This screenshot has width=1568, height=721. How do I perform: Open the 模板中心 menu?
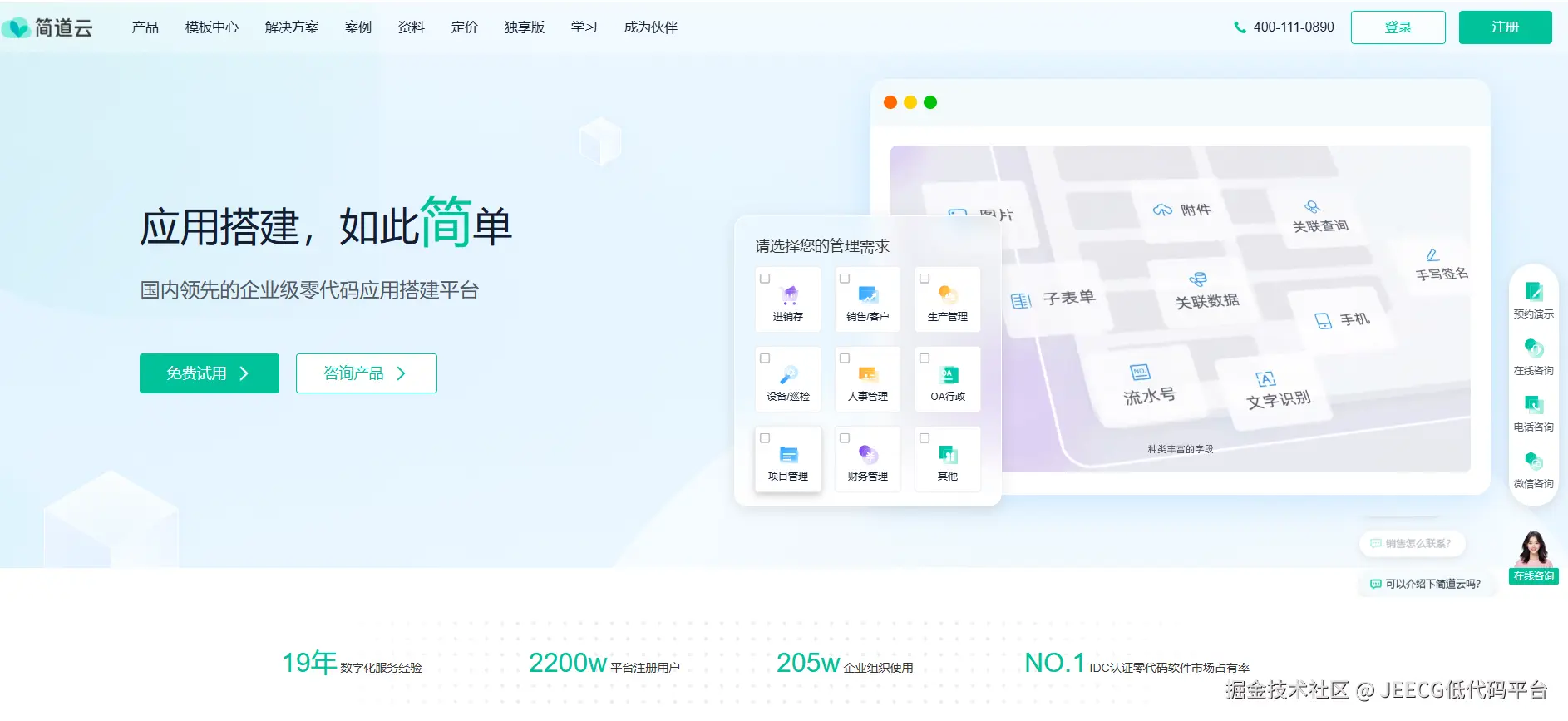pyautogui.click(x=212, y=27)
